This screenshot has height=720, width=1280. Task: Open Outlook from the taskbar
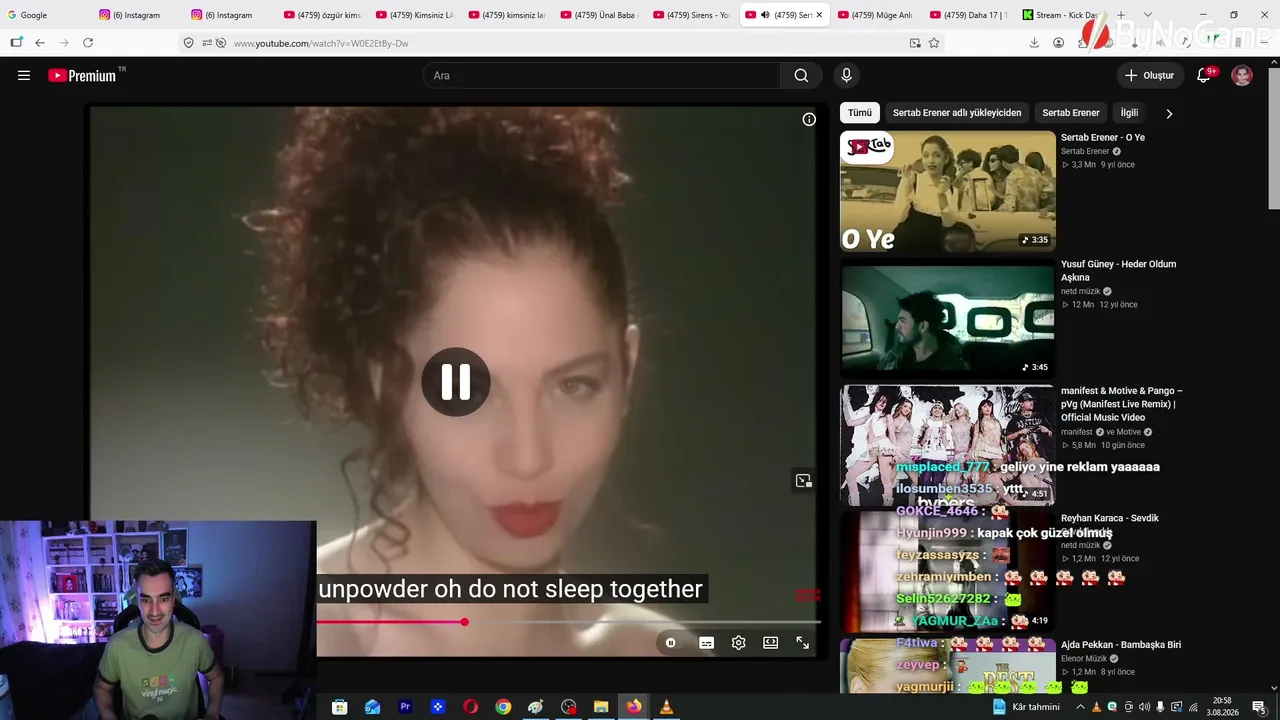click(372, 707)
